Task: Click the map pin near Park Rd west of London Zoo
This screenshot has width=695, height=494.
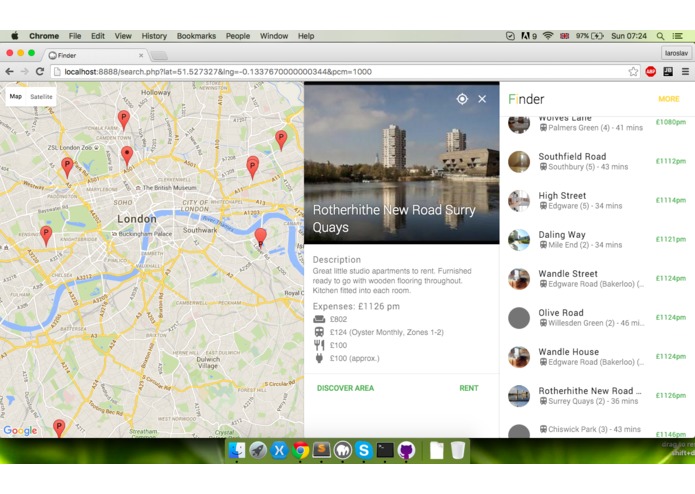Action: [67, 167]
